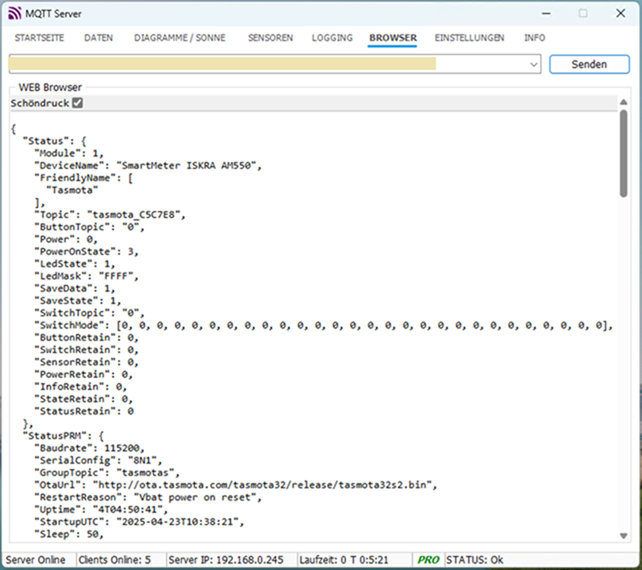Click the Server Online status indicator
Image resolution: width=642 pixels, height=570 pixels.
tap(36, 559)
